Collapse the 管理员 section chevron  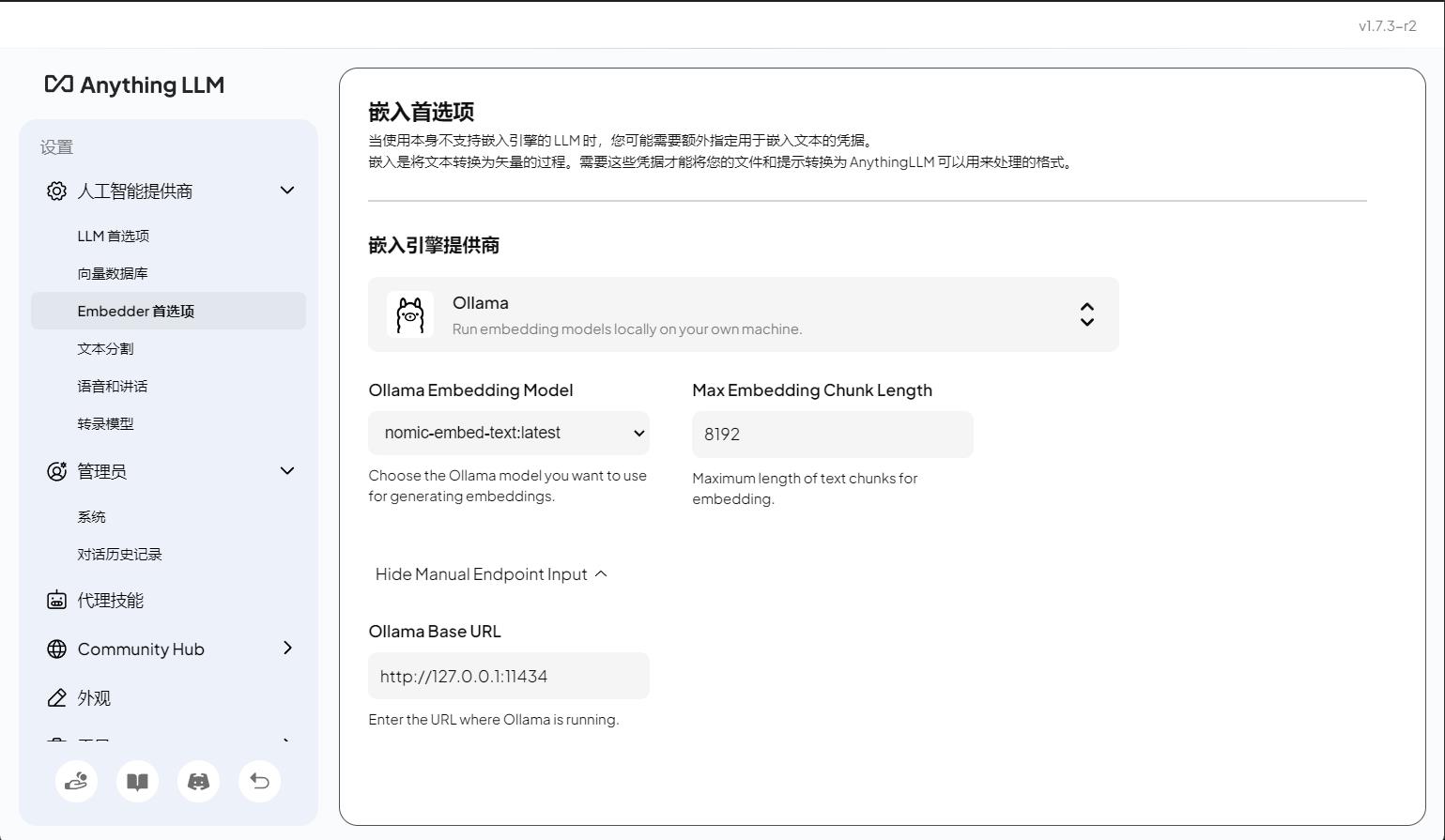pyautogui.click(x=287, y=471)
